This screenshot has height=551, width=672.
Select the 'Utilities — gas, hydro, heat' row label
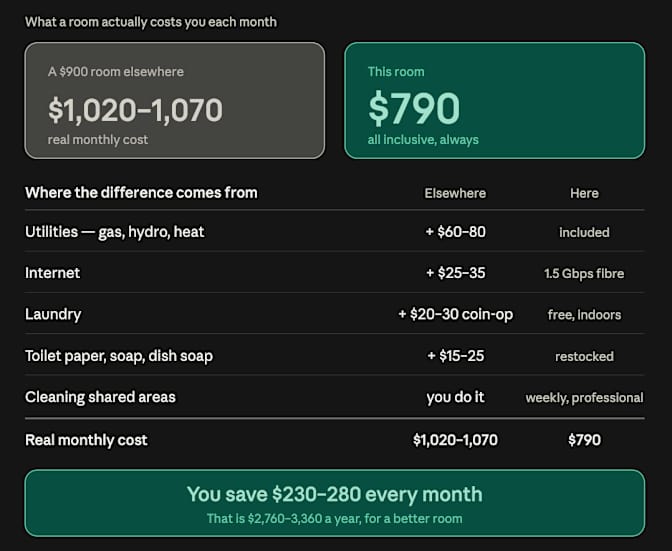(x=114, y=232)
